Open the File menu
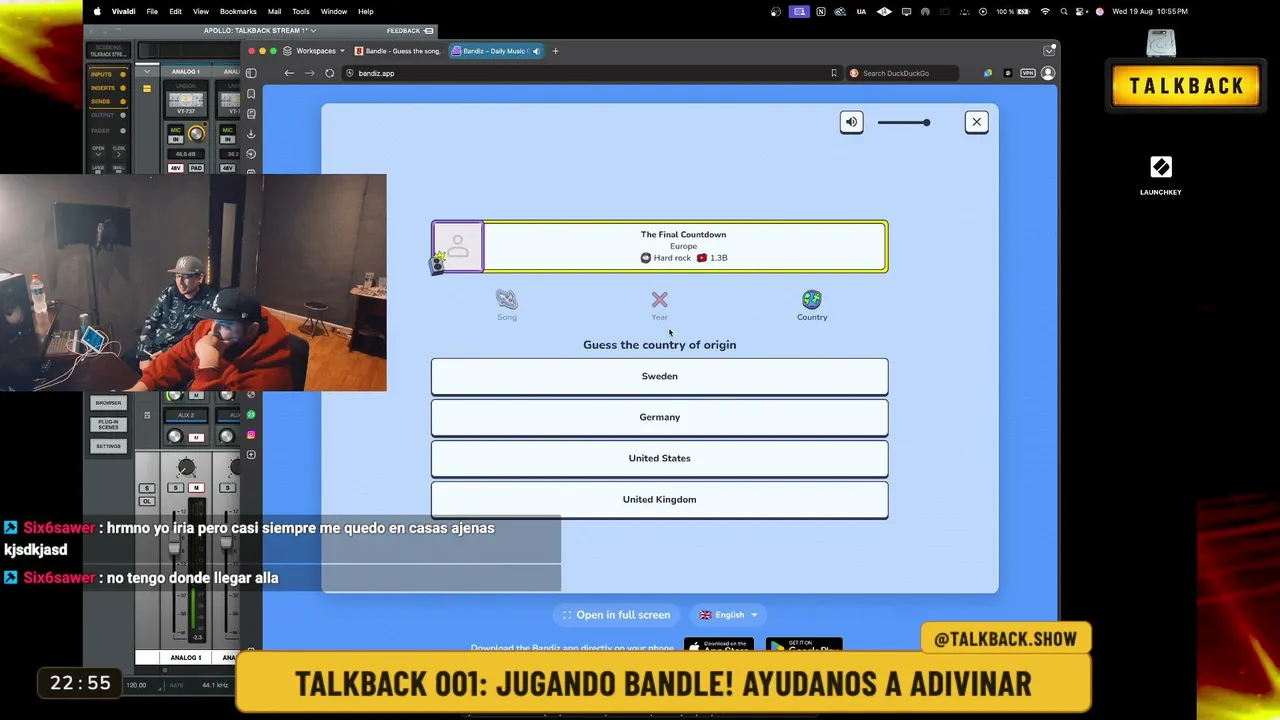 pos(152,11)
